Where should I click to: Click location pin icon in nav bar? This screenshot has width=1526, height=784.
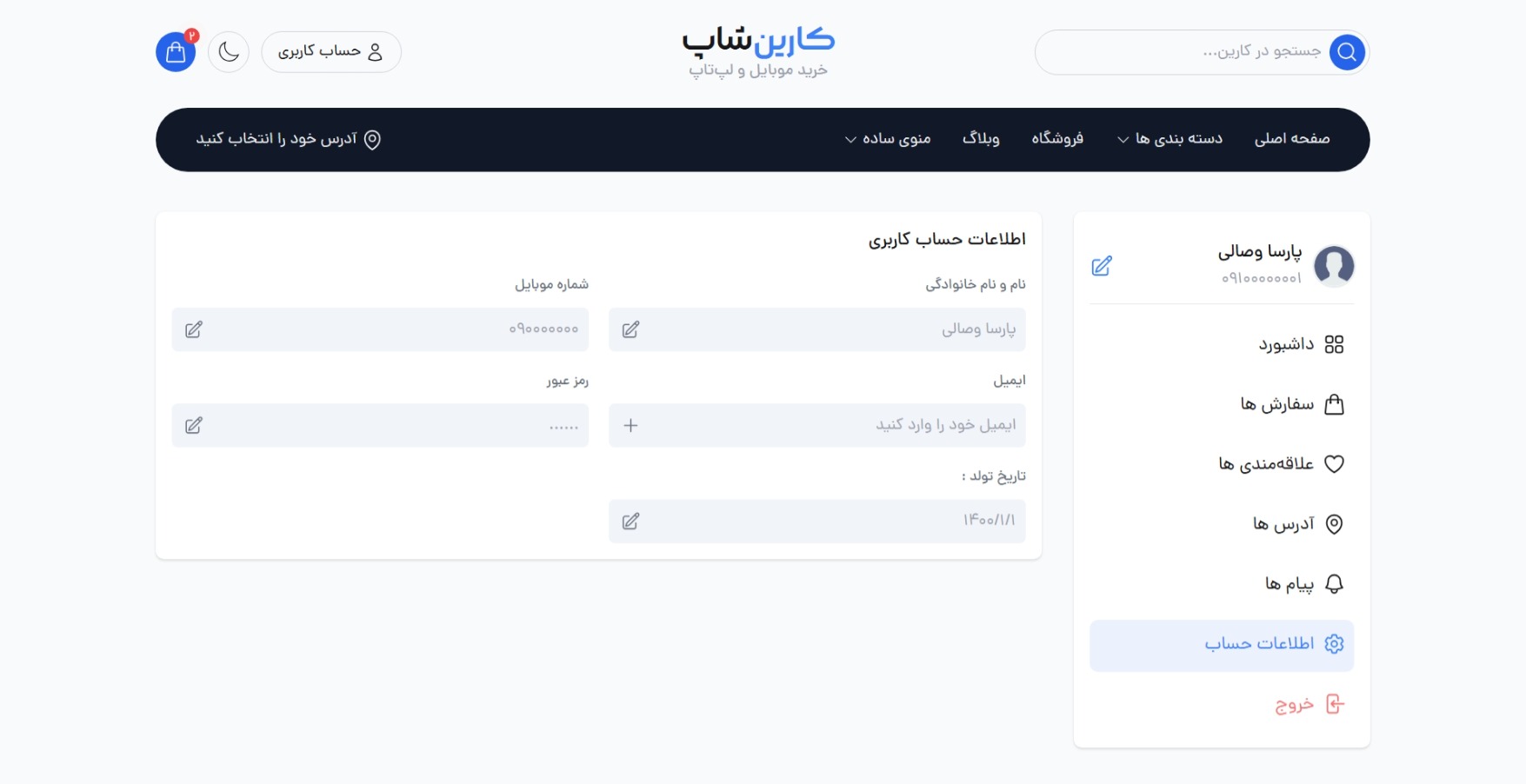click(372, 139)
